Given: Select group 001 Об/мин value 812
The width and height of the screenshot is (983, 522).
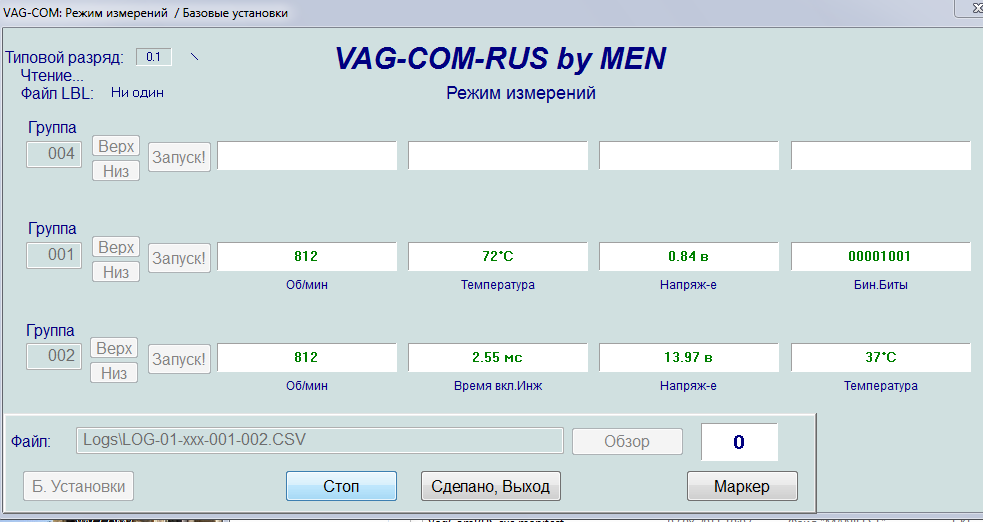Looking at the screenshot, I should click(307, 256).
